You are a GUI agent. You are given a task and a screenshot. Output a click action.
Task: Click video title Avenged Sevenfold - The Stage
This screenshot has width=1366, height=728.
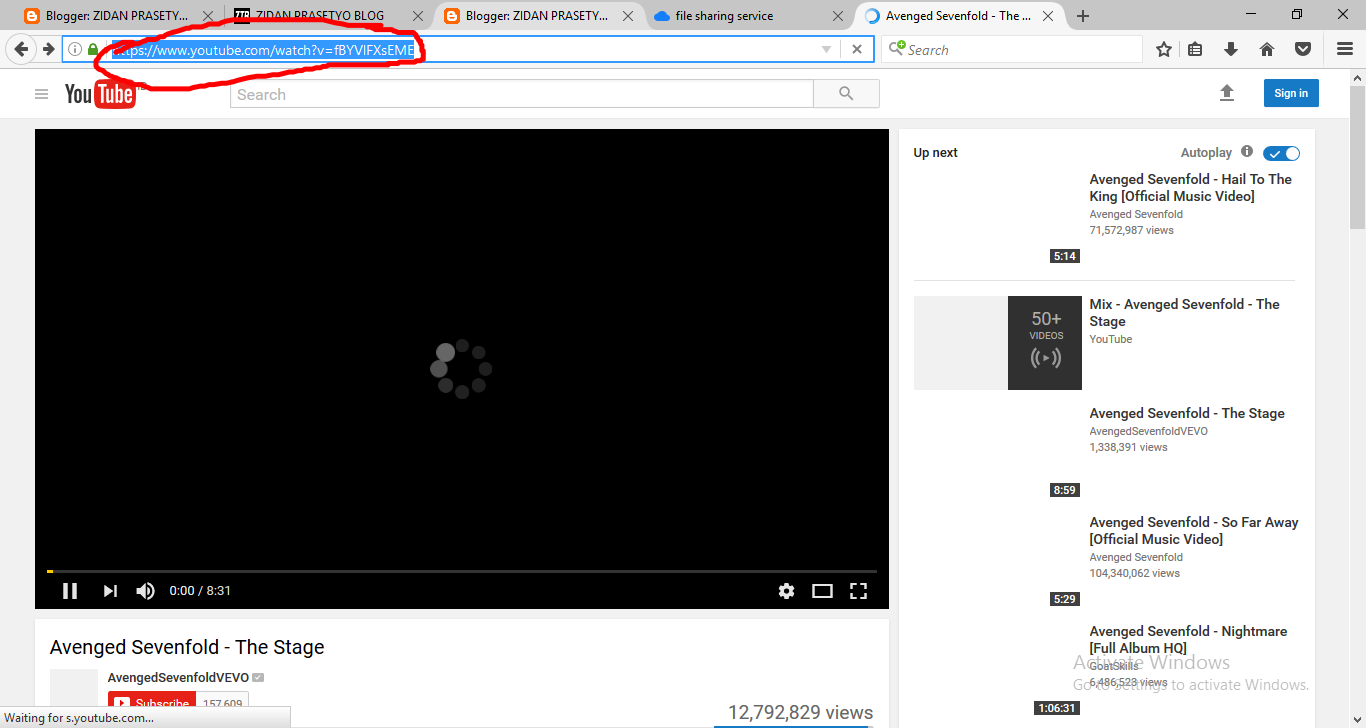coord(187,647)
